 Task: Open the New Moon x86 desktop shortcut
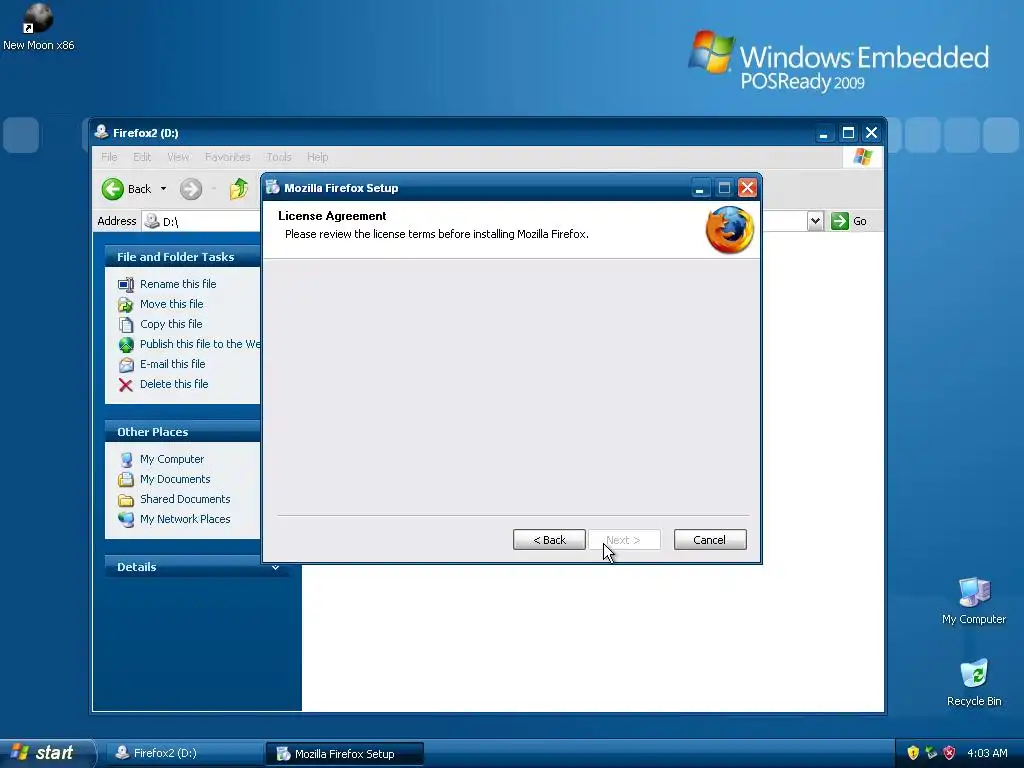[x=38, y=26]
